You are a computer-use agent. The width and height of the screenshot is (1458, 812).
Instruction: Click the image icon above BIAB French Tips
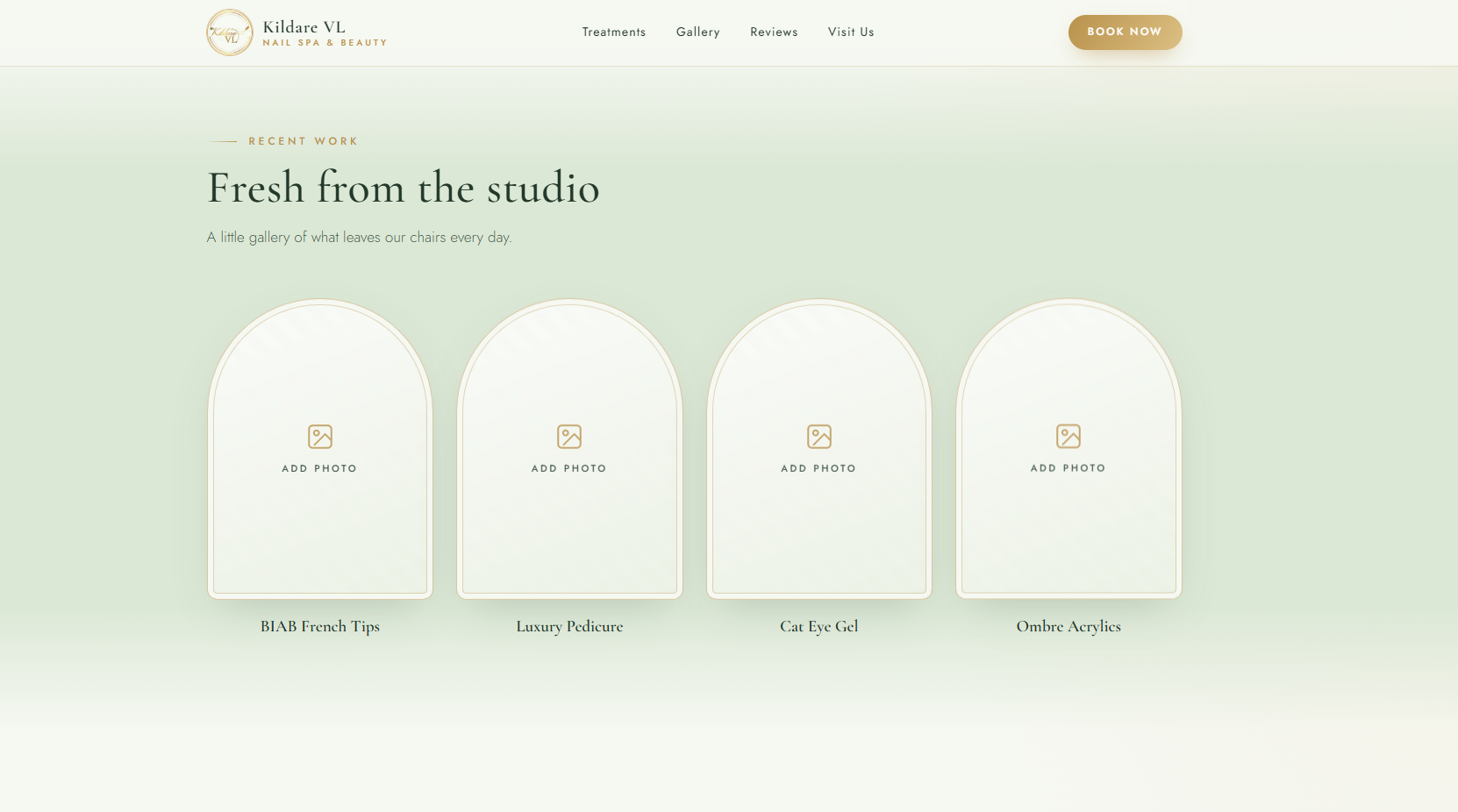click(320, 437)
